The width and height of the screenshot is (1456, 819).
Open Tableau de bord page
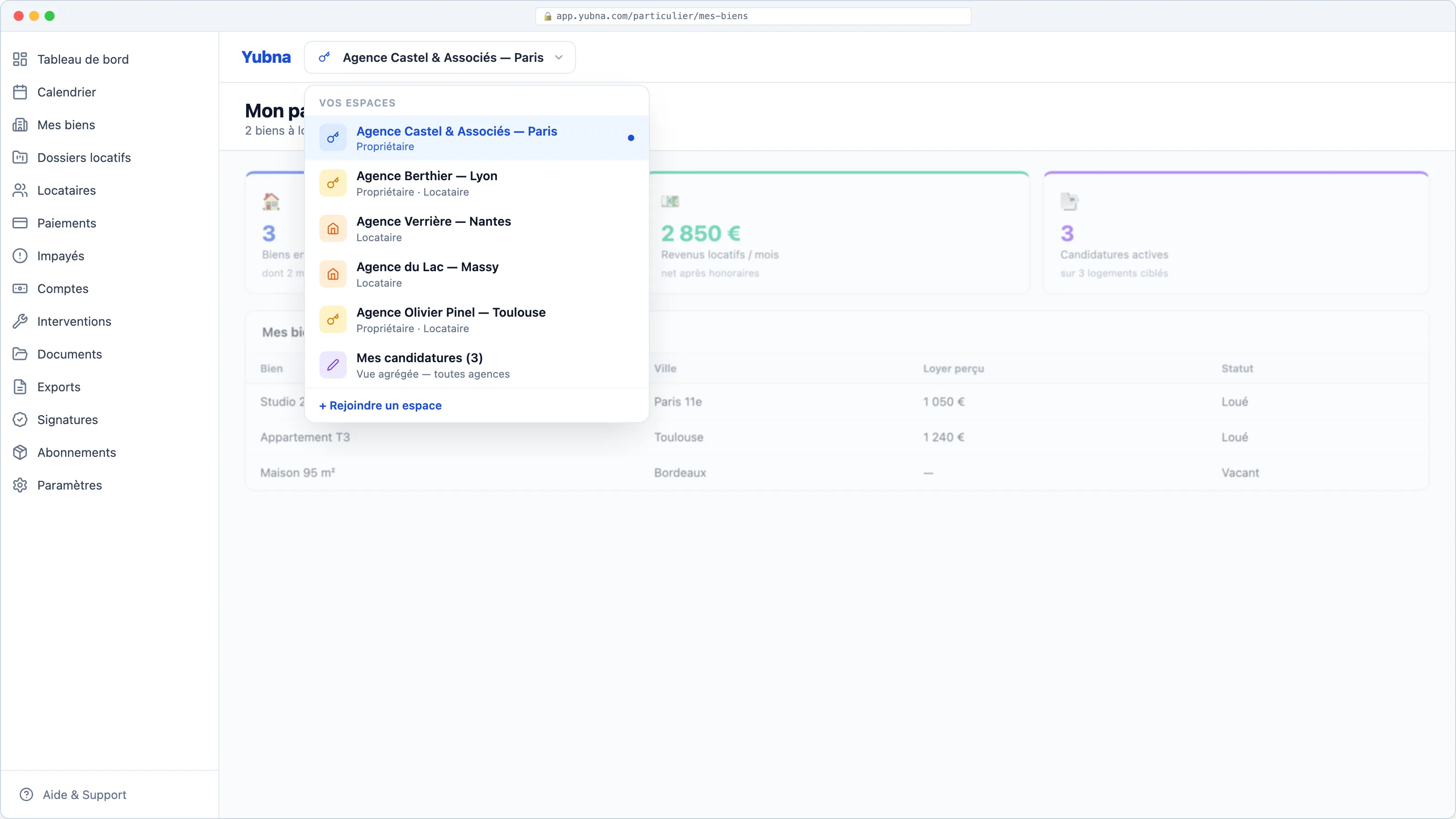pyautogui.click(x=83, y=59)
